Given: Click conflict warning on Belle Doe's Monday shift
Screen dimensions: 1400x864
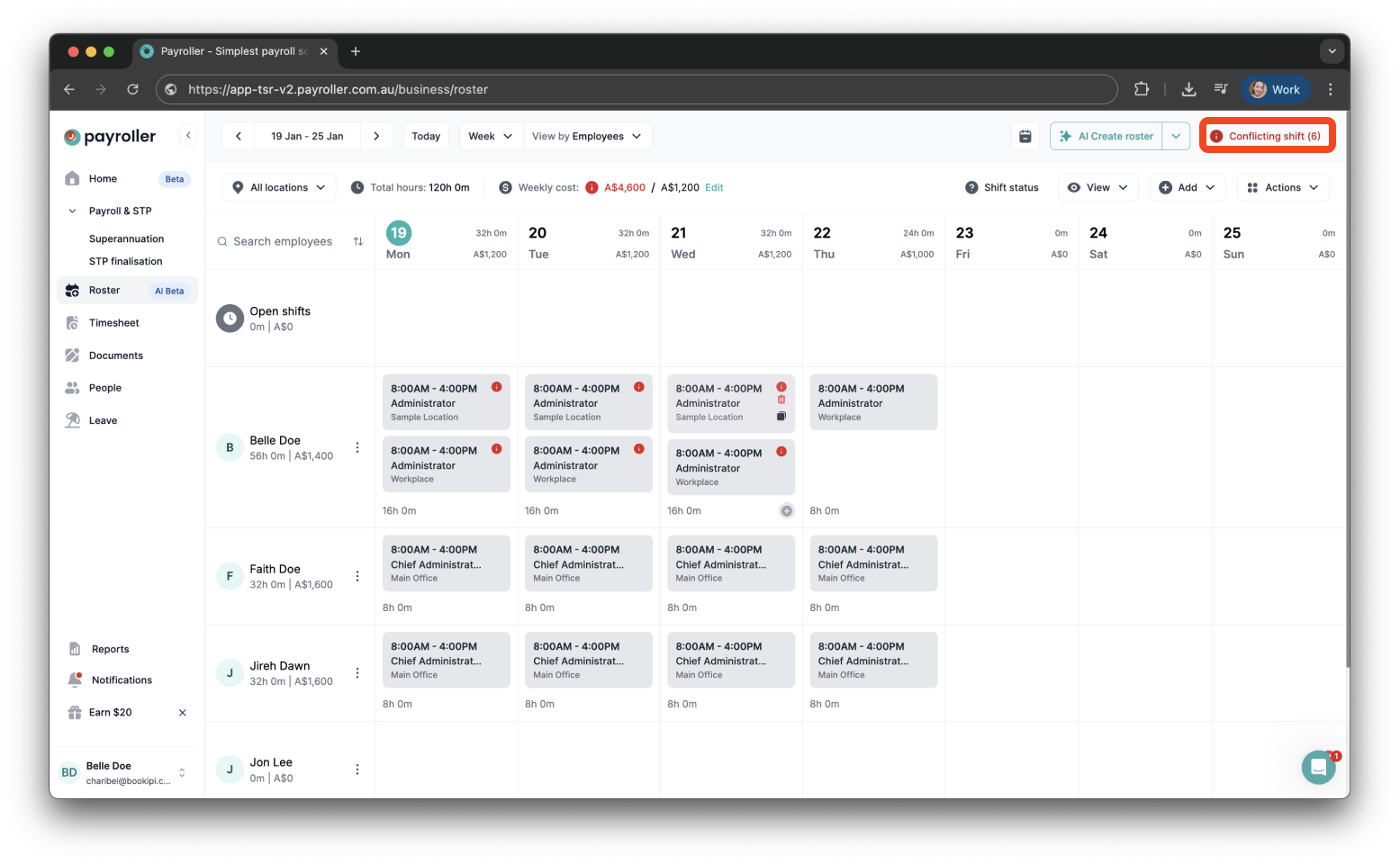Looking at the screenshot, I should tap(498, 386).
